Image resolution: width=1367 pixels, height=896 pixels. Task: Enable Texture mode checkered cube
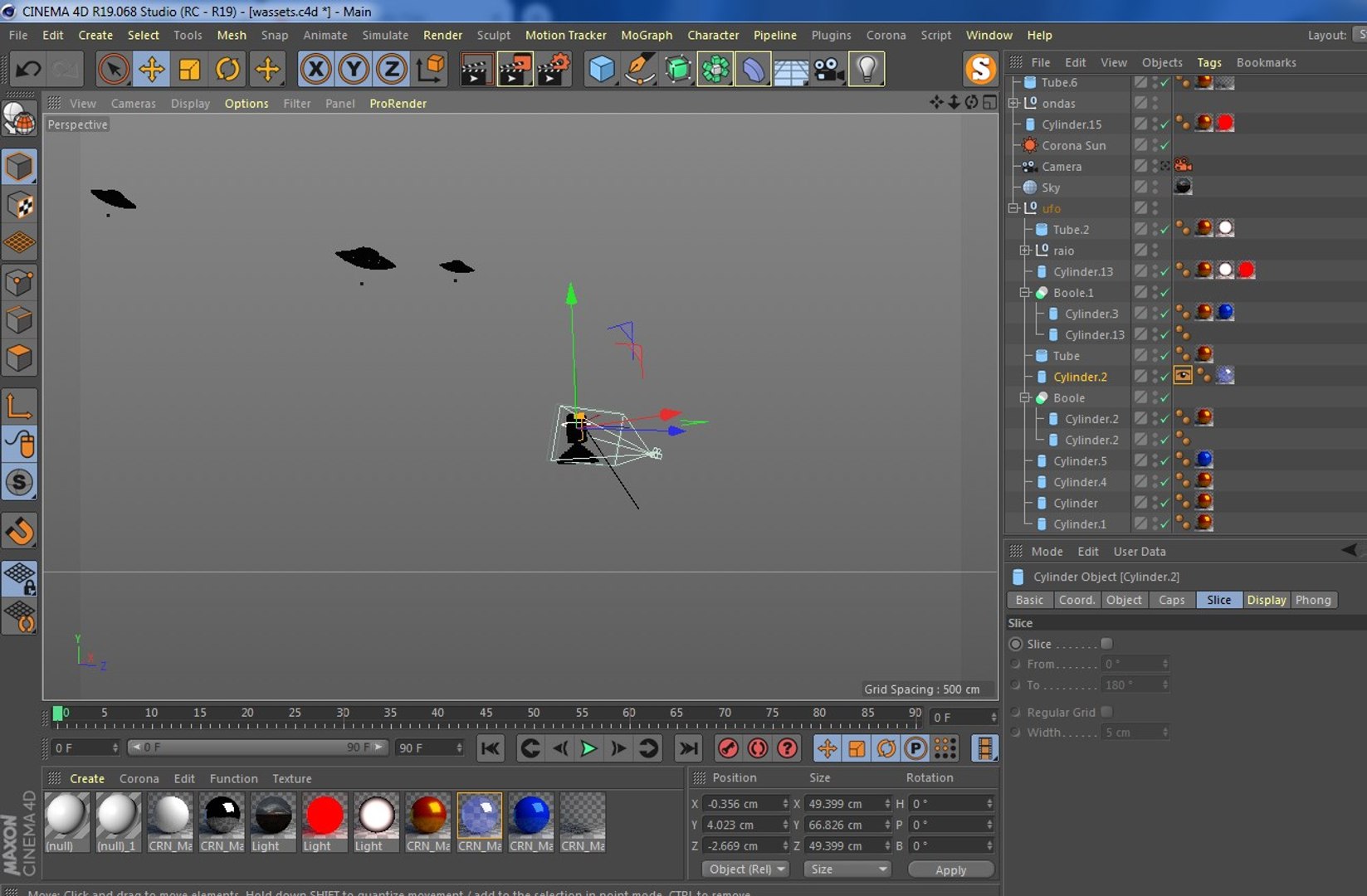19,205
